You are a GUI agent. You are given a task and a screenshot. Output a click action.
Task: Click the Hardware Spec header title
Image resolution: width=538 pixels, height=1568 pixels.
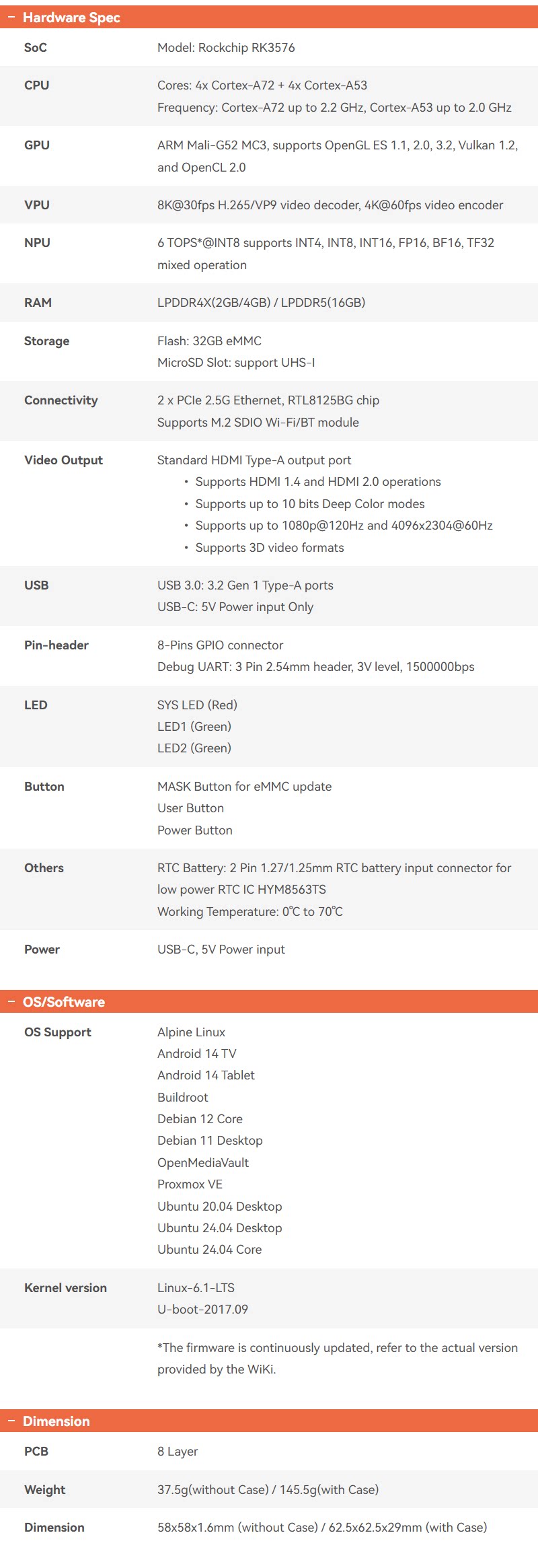[x=71, y=17]
